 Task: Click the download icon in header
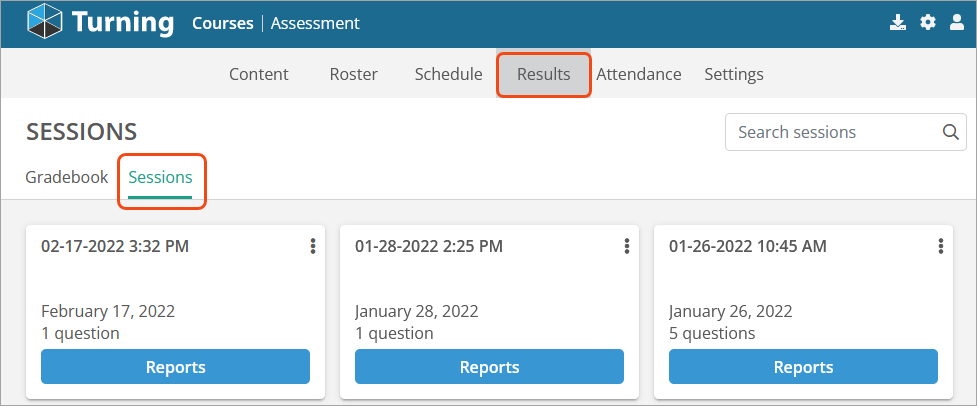tap(897, 24)
